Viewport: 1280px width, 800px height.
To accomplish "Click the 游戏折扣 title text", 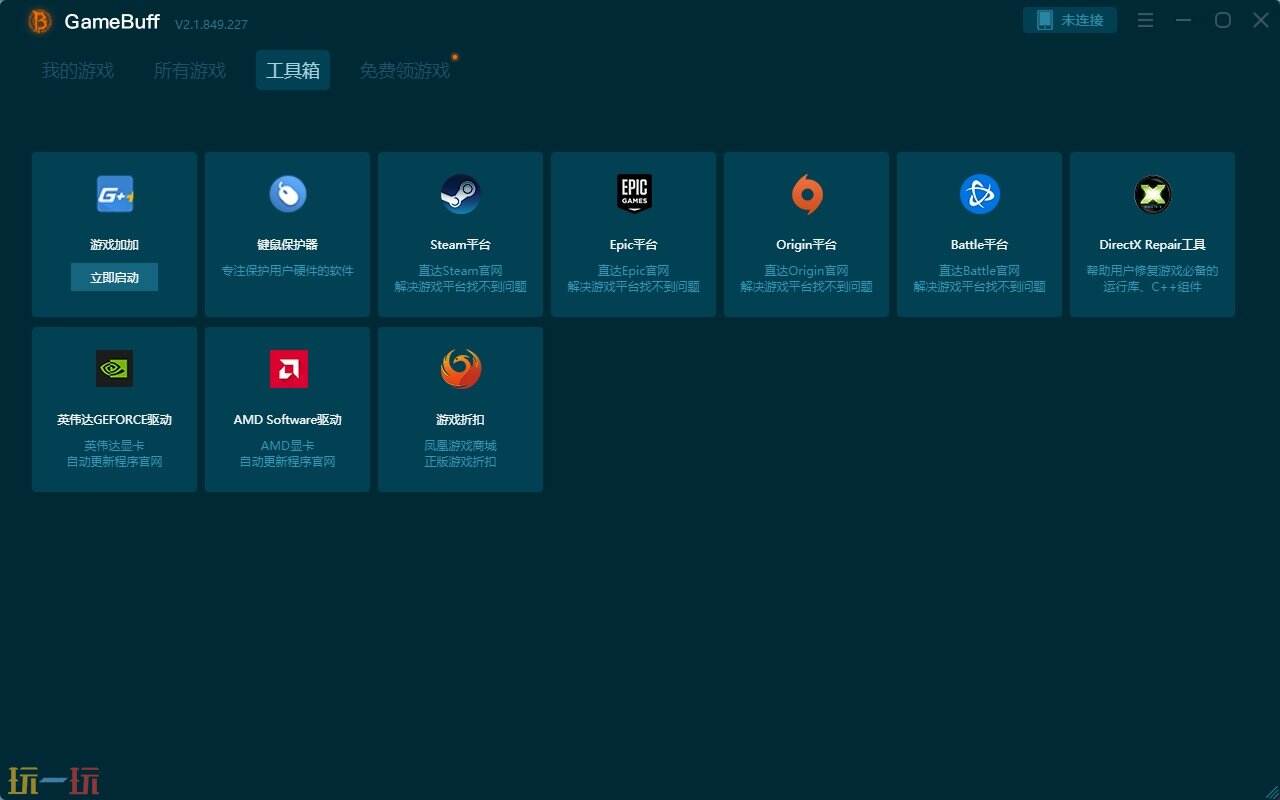I will [x=461, y=420].
